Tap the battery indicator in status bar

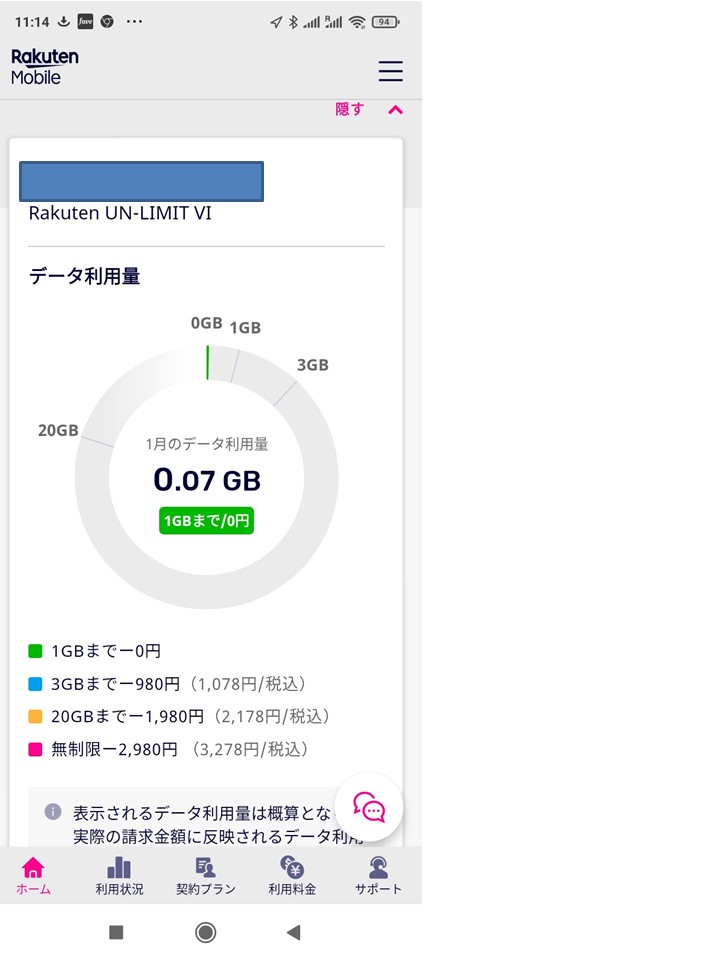tap(385, 22)
